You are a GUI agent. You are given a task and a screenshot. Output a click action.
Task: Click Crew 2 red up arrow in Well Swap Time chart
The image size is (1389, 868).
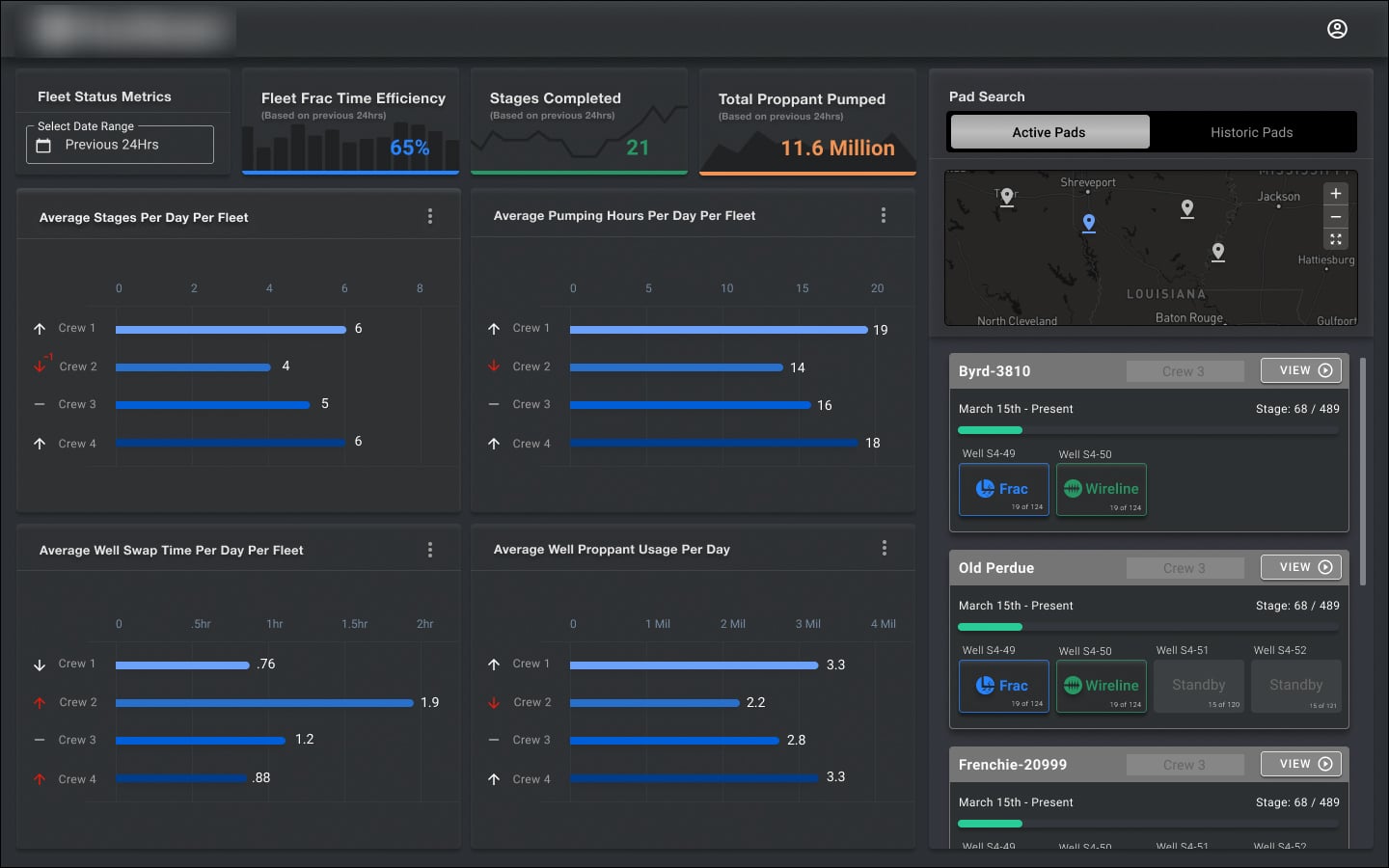40,703
